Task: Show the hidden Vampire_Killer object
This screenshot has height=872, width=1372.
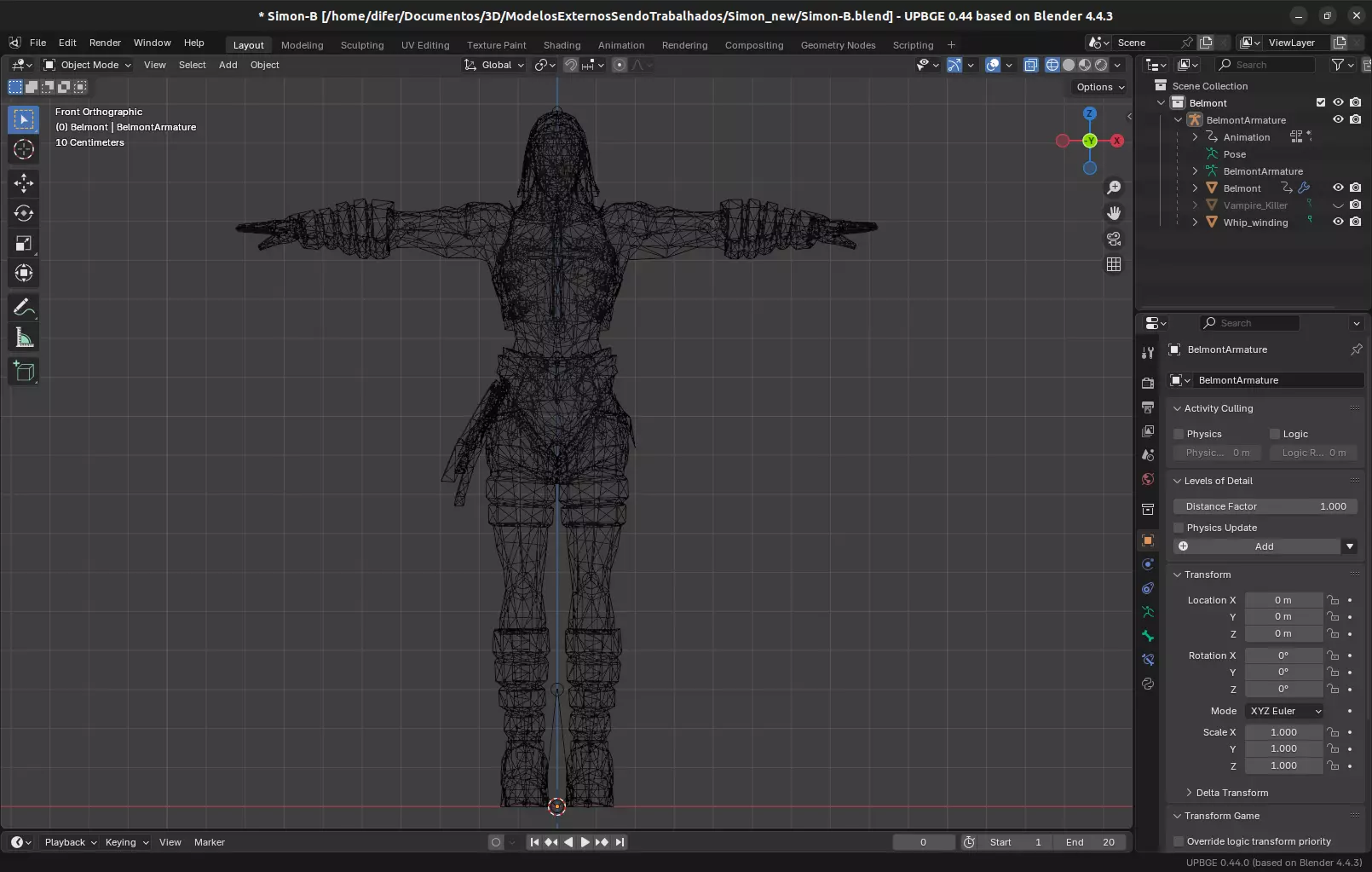Action: click(x=1338, y=205)
